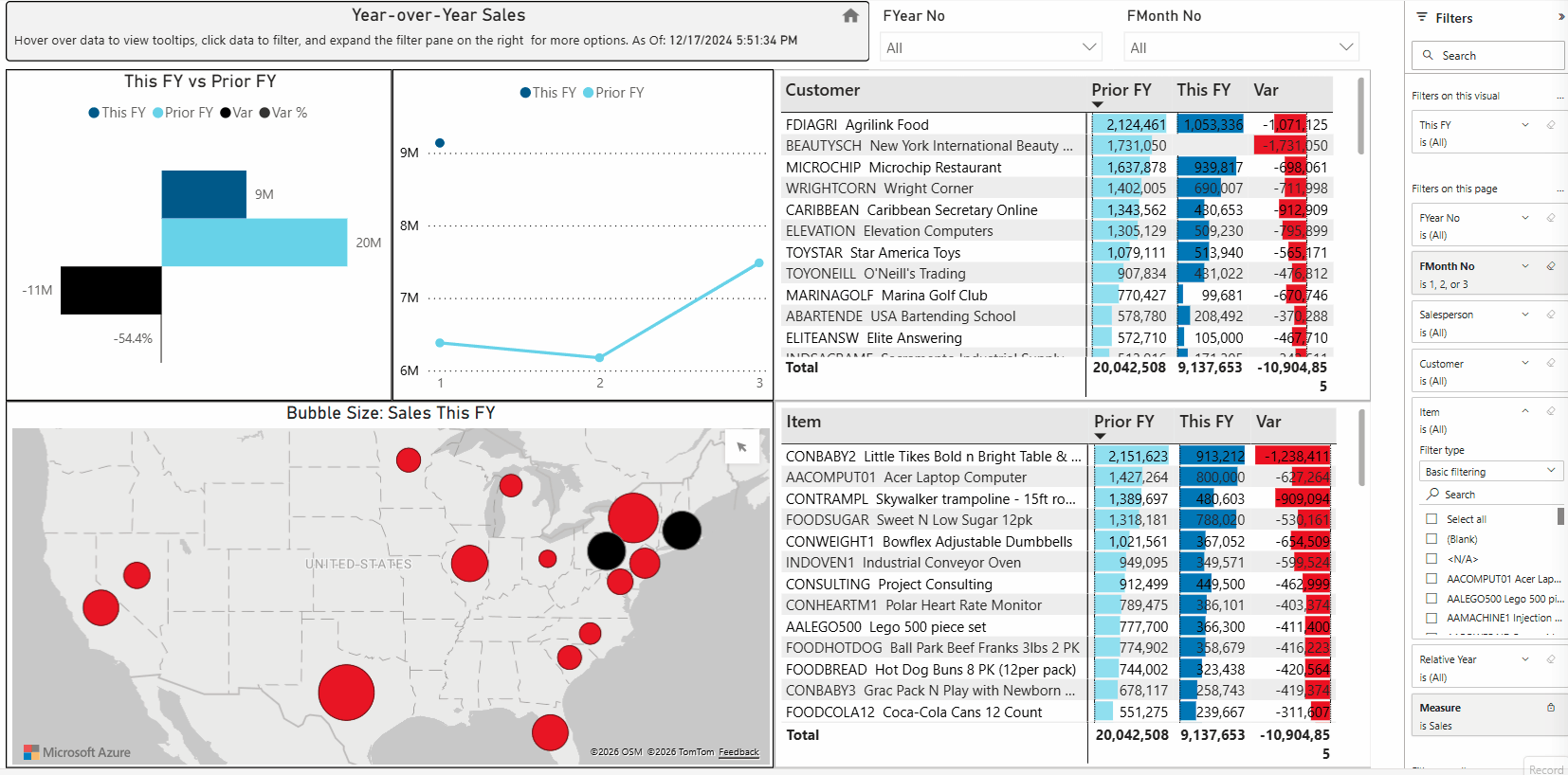Image resolution: width=1568 pixels, height=775 pixels.
Task: Click the This FY legend dot in line chart
Action: [525, 93]
